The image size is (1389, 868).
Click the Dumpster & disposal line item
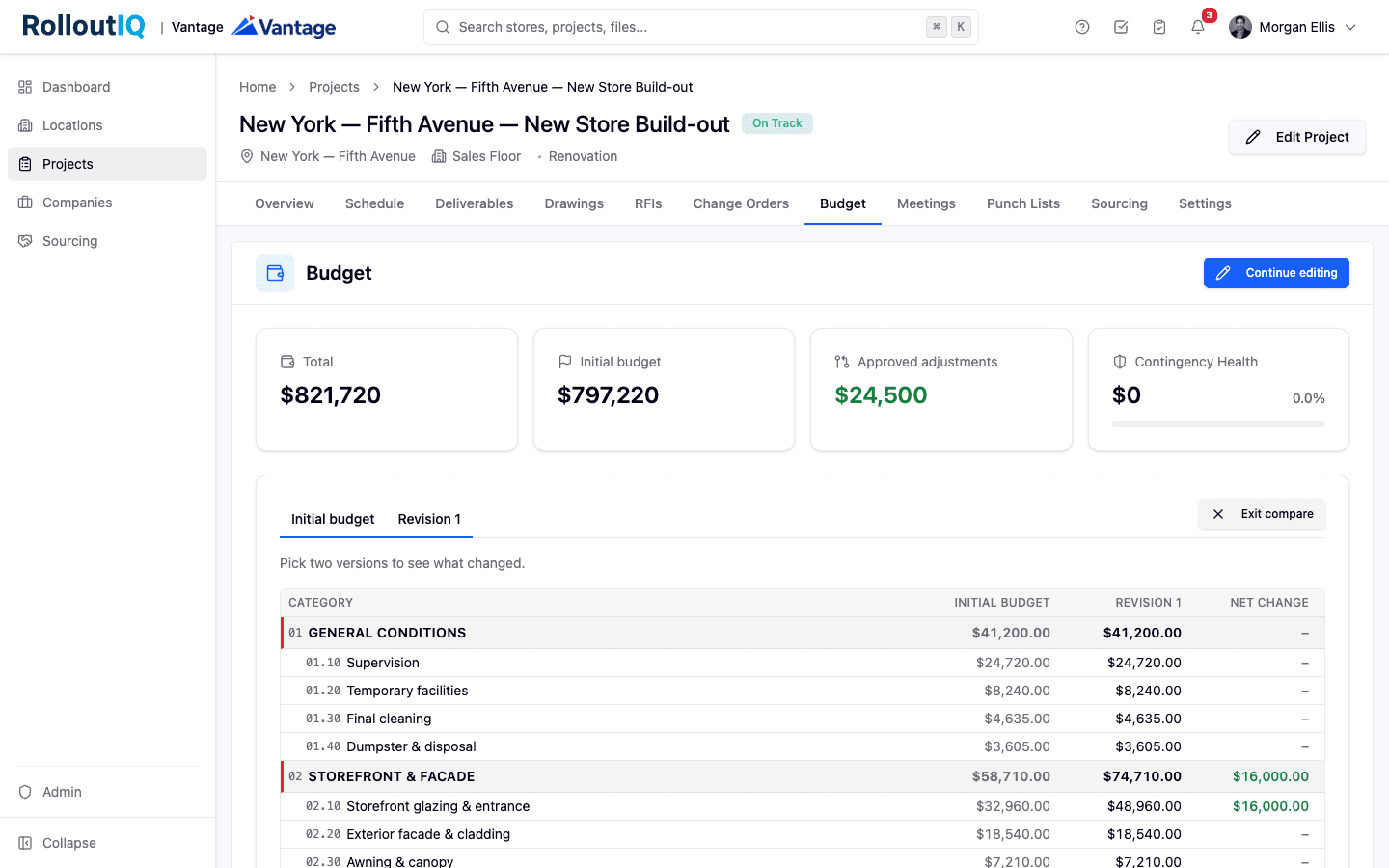pyautogui.click(x=803, y=746)
